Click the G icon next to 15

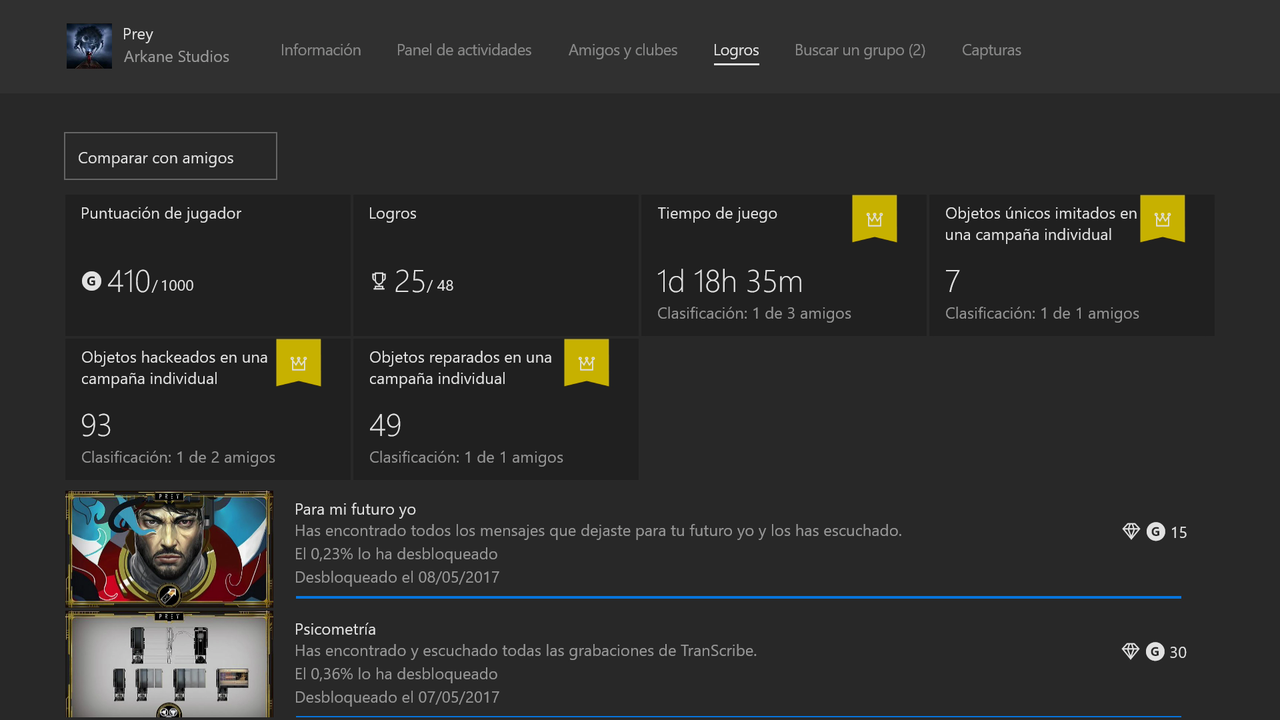pos(1156,532)
